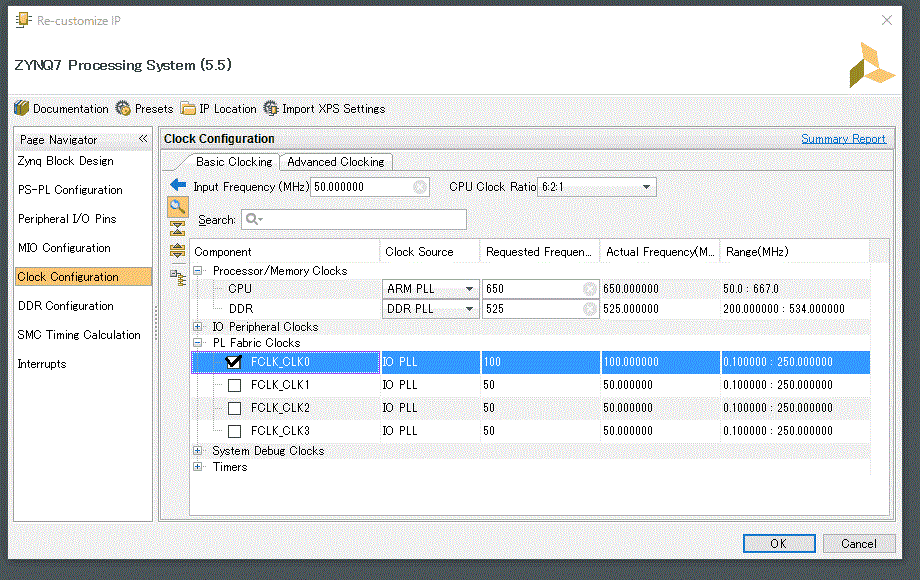
Task: Enable the FCLK_CLK3 checkbox
Action: pos(234,431)
